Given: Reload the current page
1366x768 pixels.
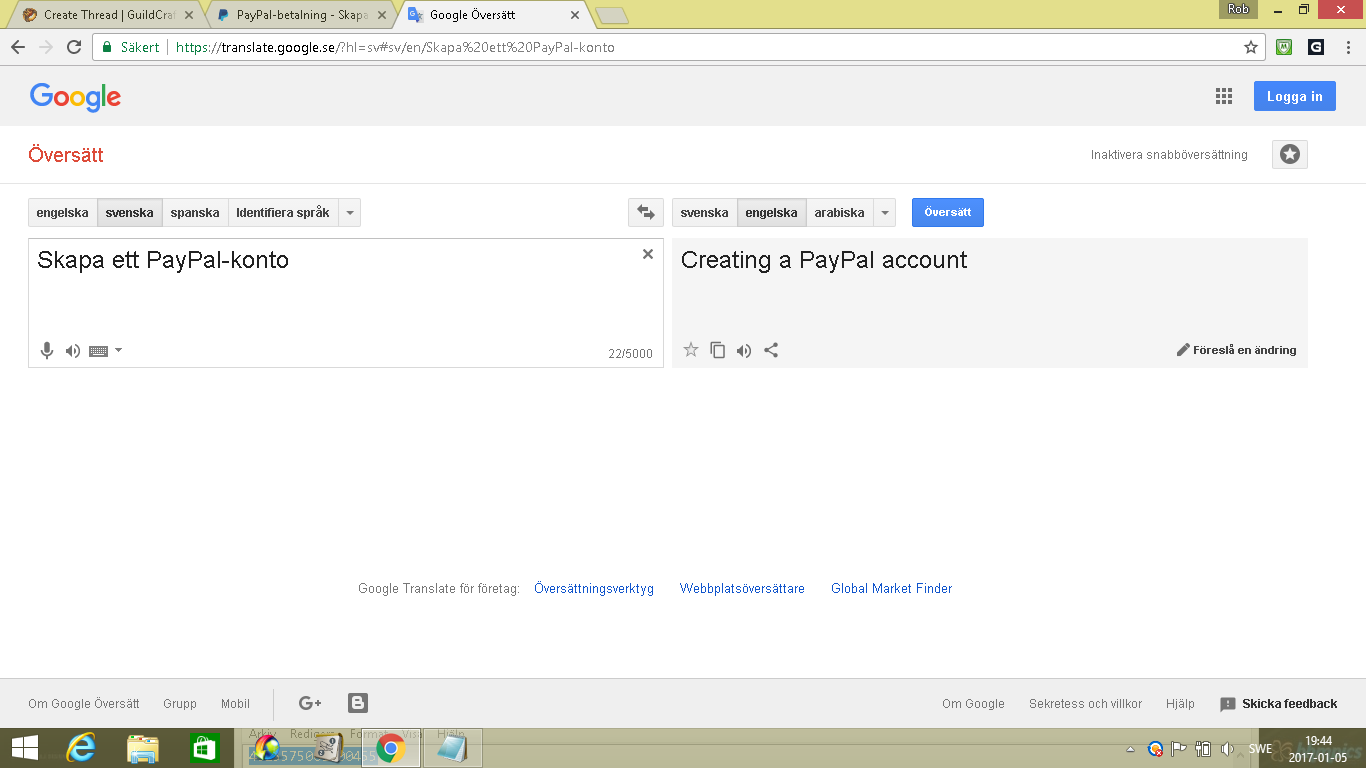Looking at the screenshot, I should point(74,47).
